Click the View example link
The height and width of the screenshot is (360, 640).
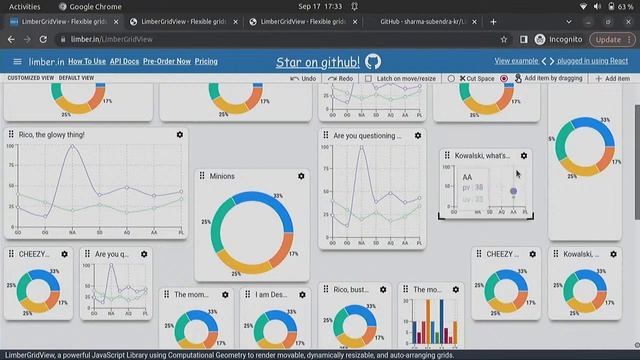click(516, 61)
